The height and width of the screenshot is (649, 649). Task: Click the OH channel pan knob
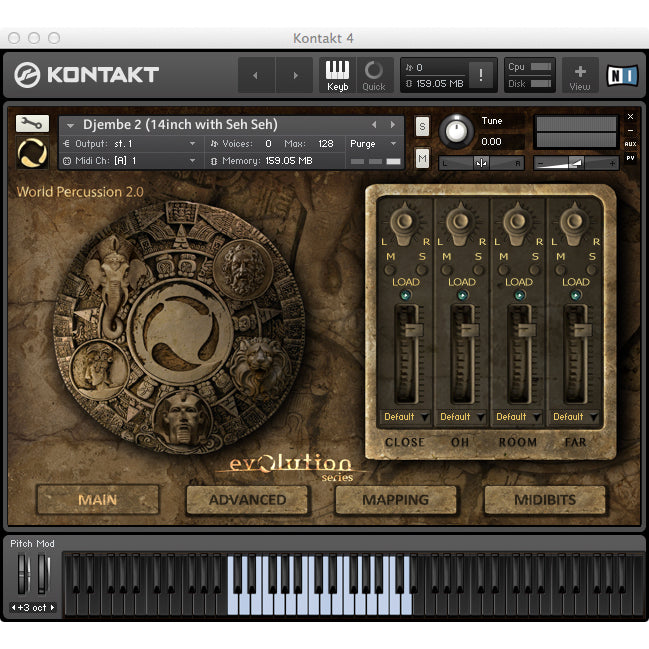tap(460, 223)
